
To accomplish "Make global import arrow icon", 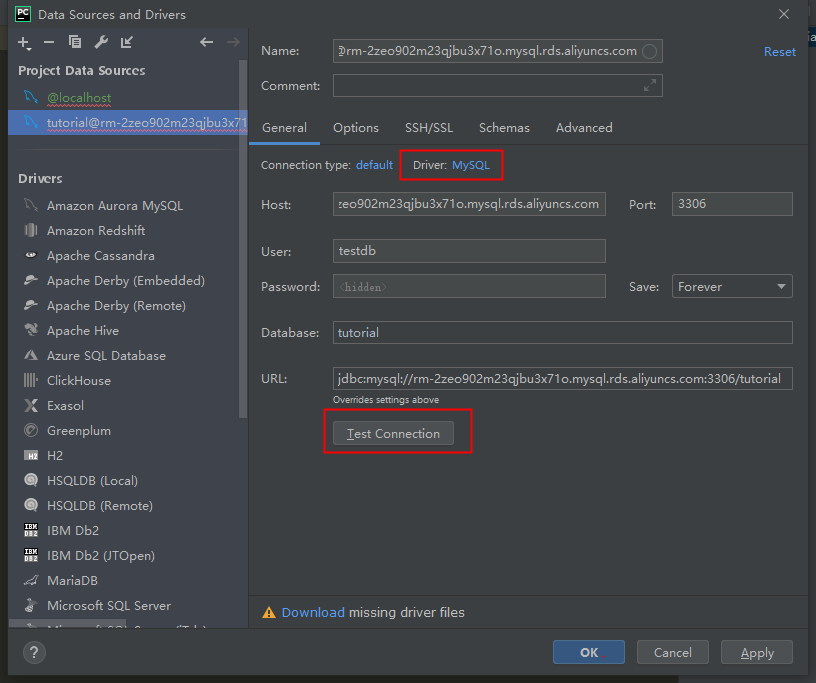I will click(x=127, y=42).
